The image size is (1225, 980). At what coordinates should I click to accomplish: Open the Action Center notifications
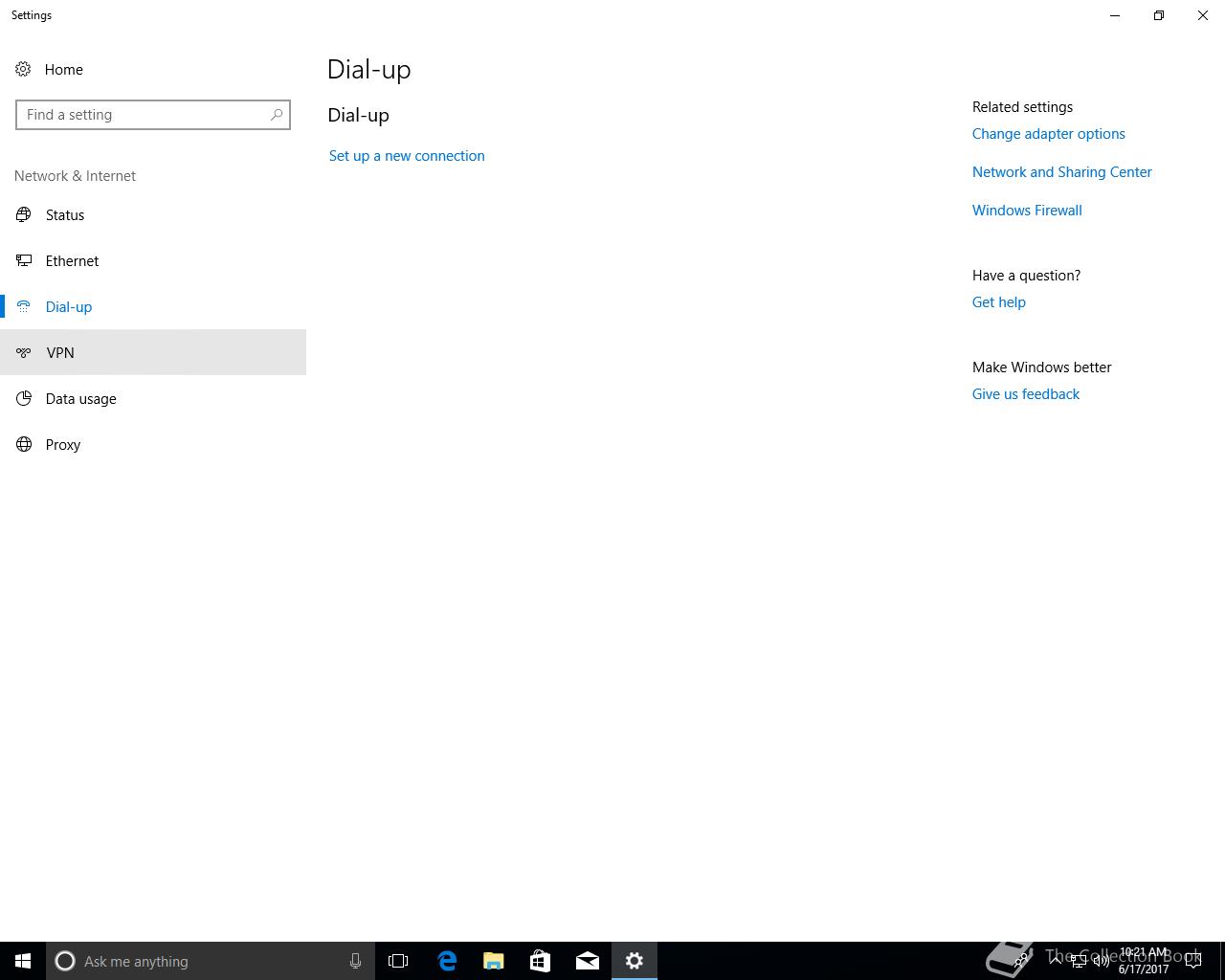[x=1193, y=961]
